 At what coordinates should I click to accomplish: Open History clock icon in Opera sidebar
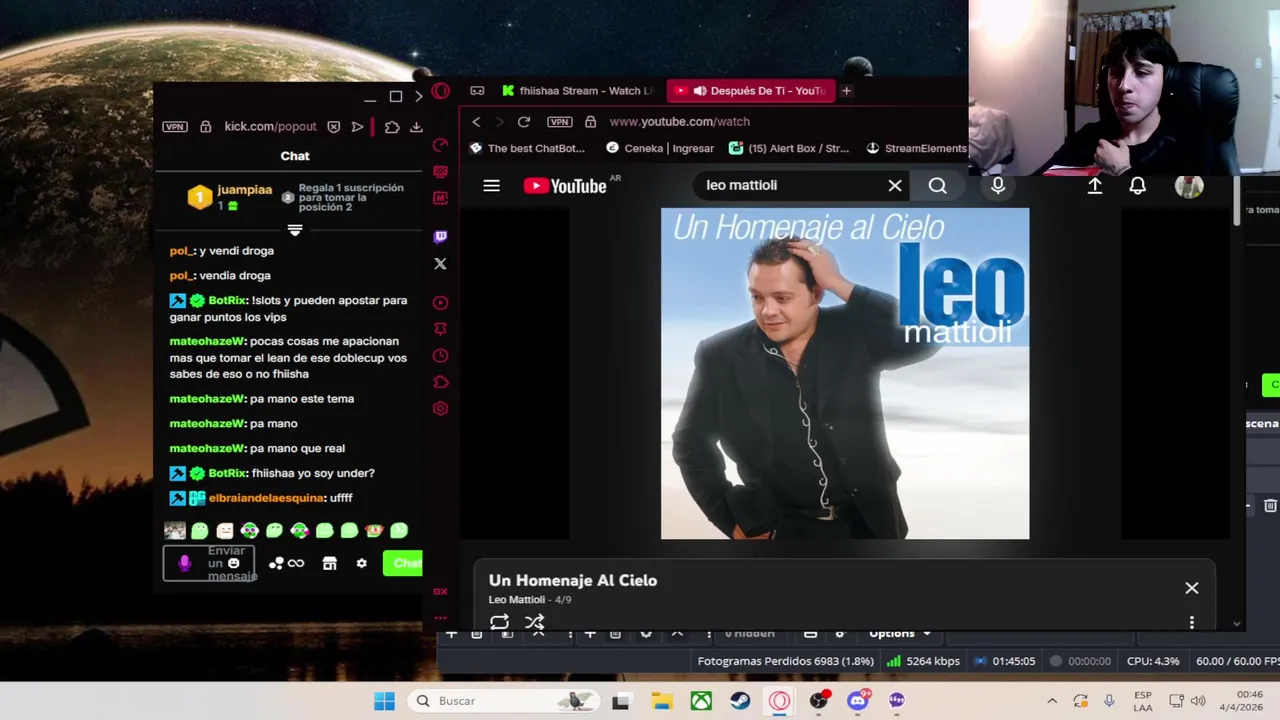[x=440, y=355]
